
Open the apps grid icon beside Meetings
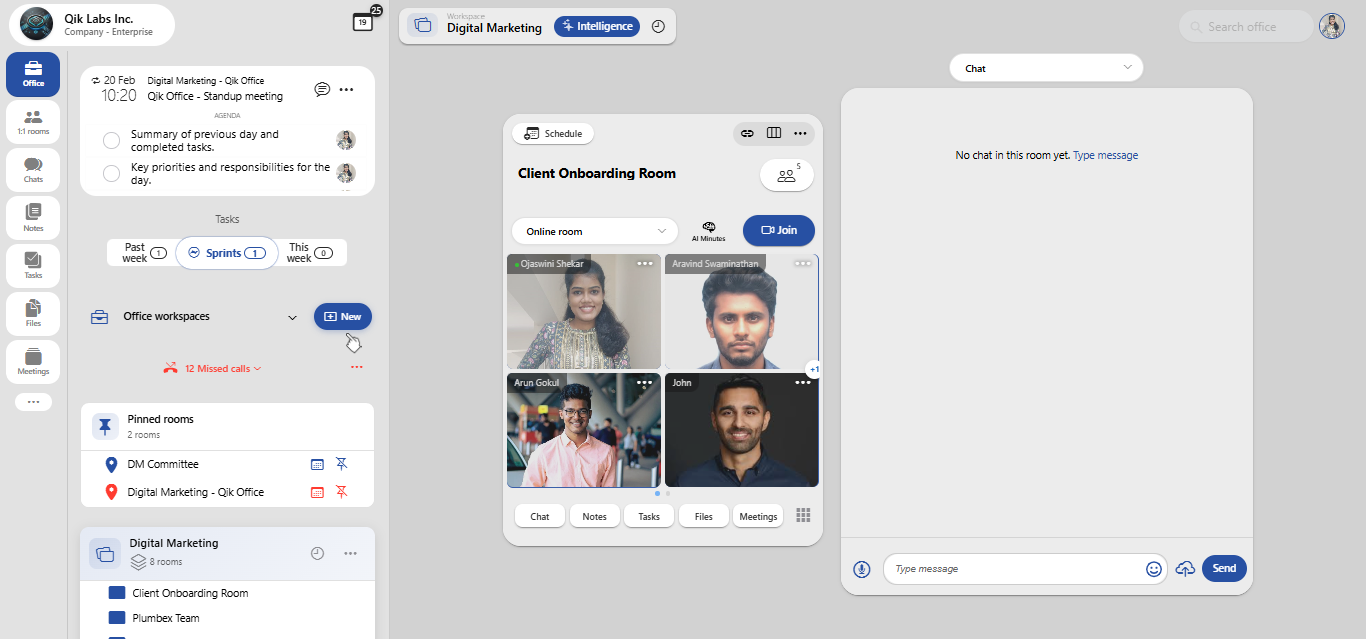click(803, 515)
